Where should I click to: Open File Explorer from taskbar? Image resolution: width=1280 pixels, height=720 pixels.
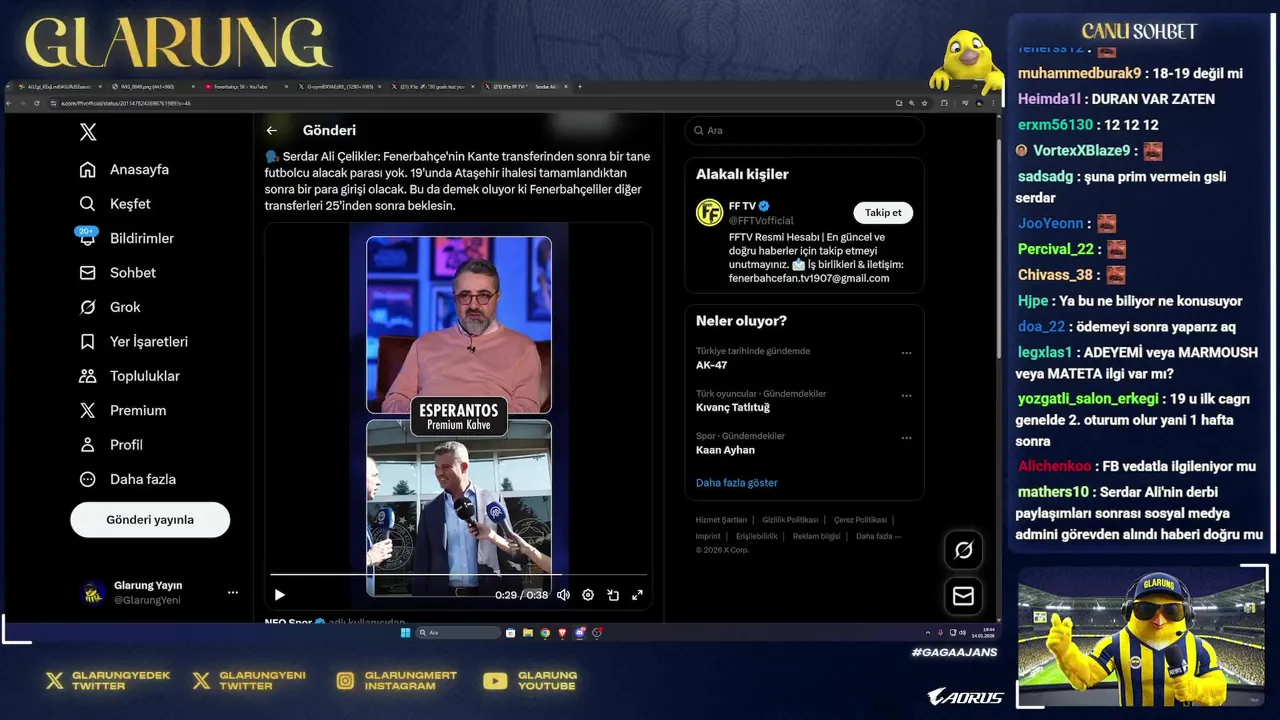point(528,633)
